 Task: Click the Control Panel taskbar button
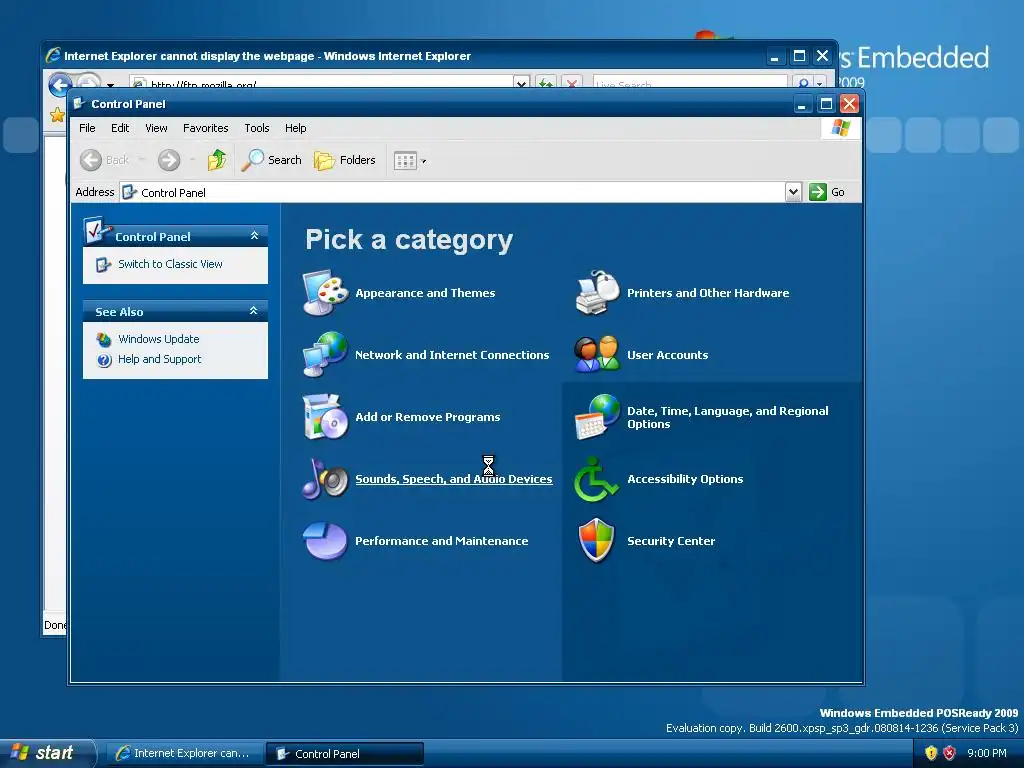coord(344,754)
